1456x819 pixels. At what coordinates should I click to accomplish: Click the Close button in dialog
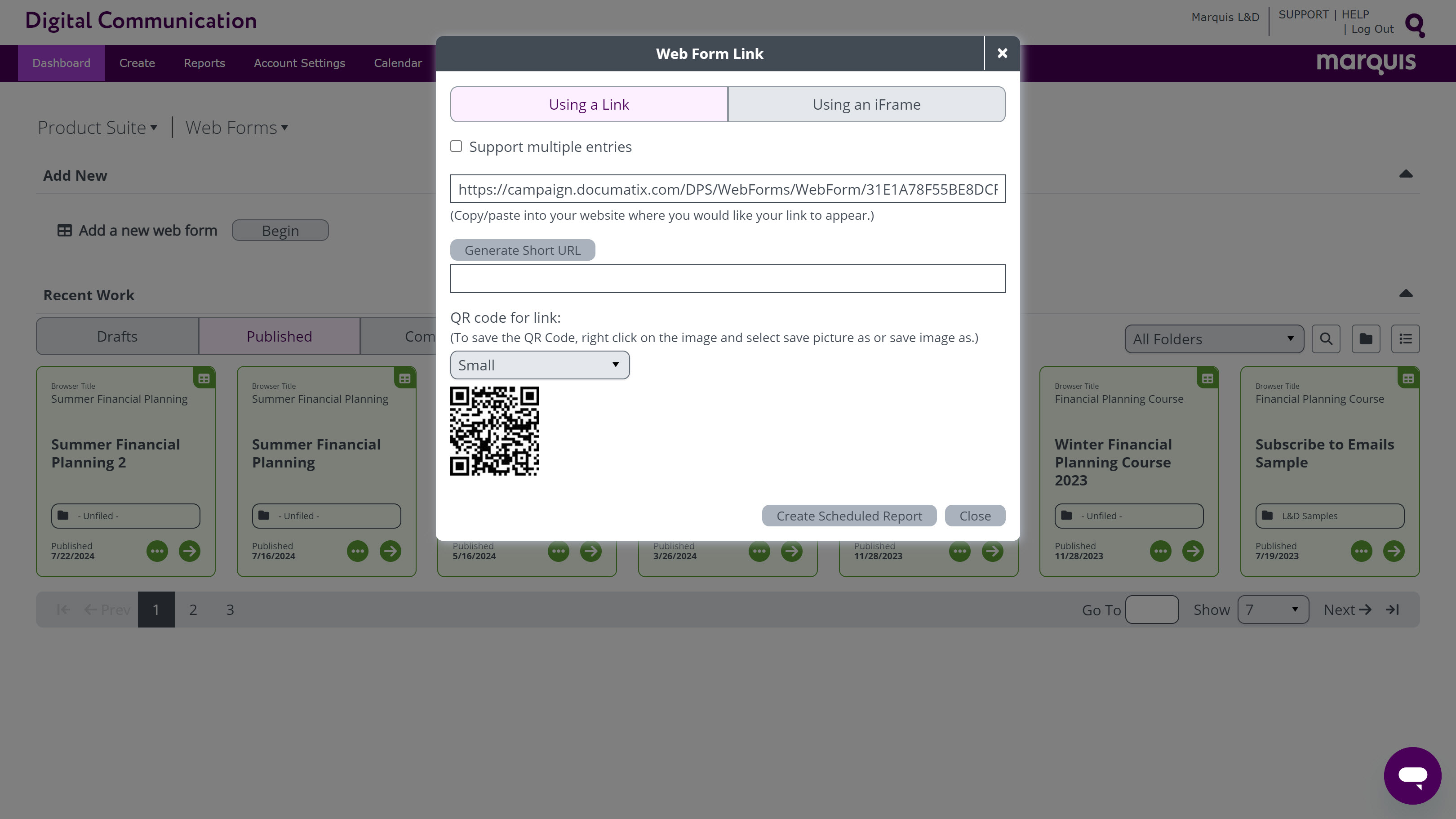975,516
